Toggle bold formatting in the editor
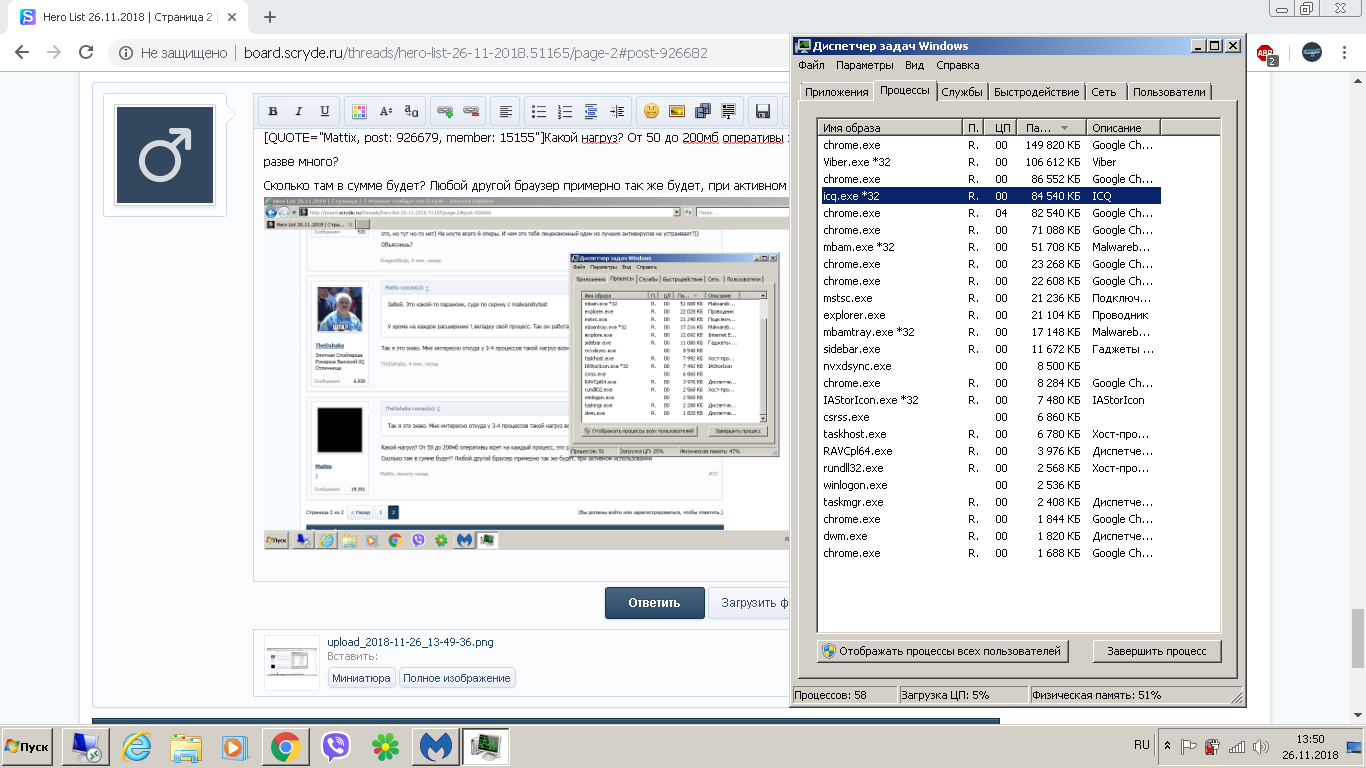1366x768 pixels. 272,111
